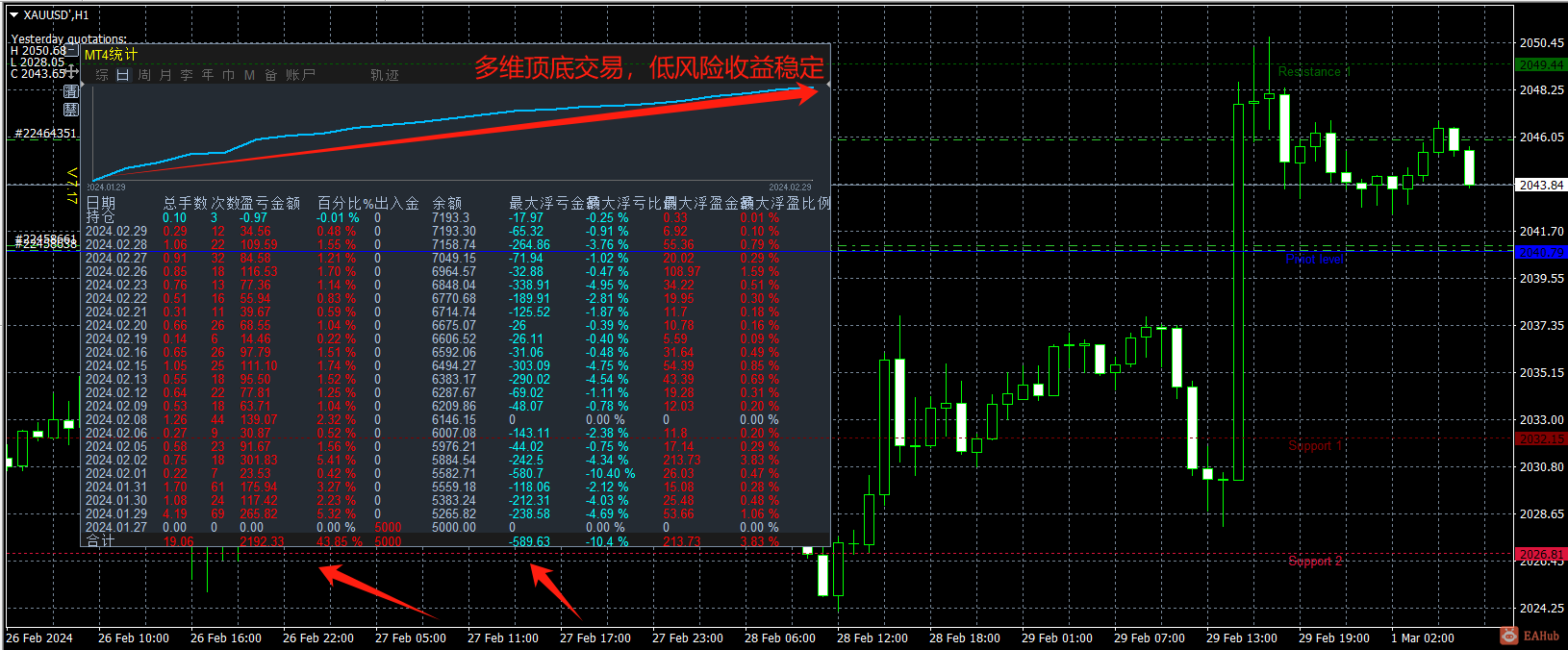Screen dimensions: 1568x650
Task: Click the 1 Mar 02:00 time axis label
Action: tap(1423, 637)
